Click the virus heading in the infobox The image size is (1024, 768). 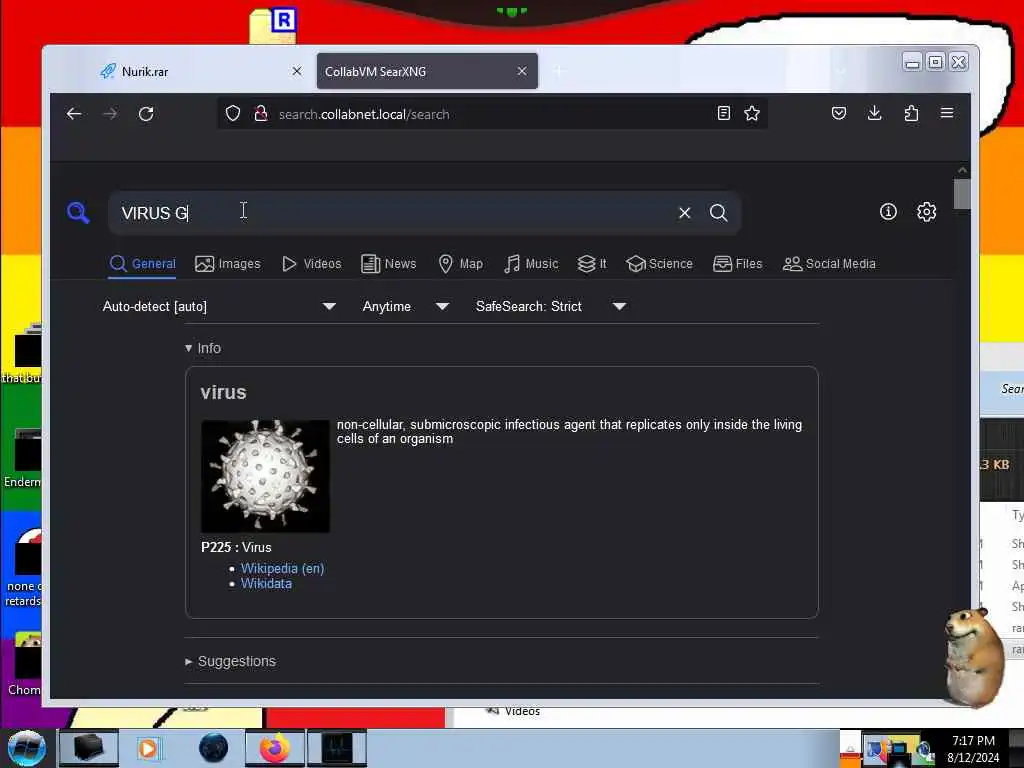click(223, 392)
